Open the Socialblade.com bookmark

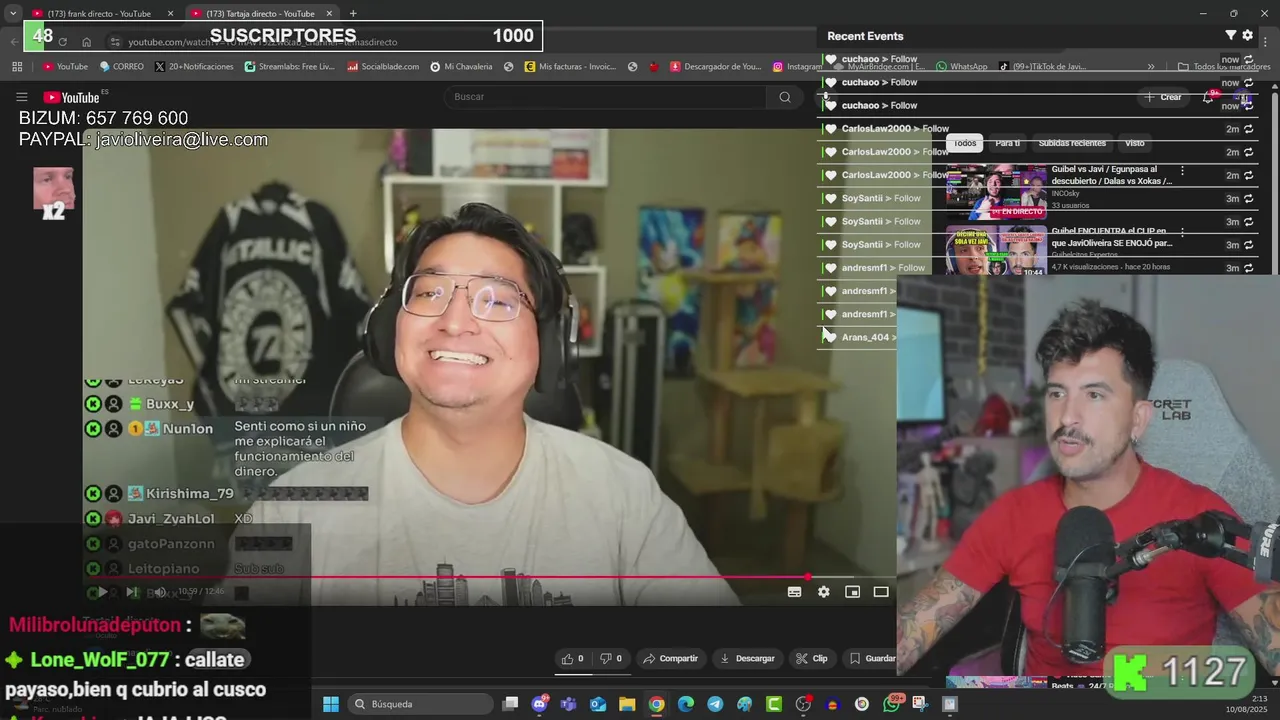pyautogui.click(x=383, y=67)
